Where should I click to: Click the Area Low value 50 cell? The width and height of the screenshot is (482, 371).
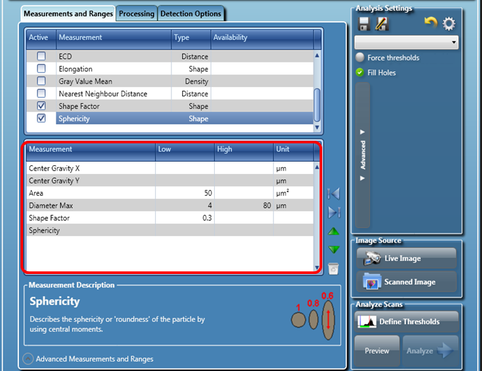point(185,193)
